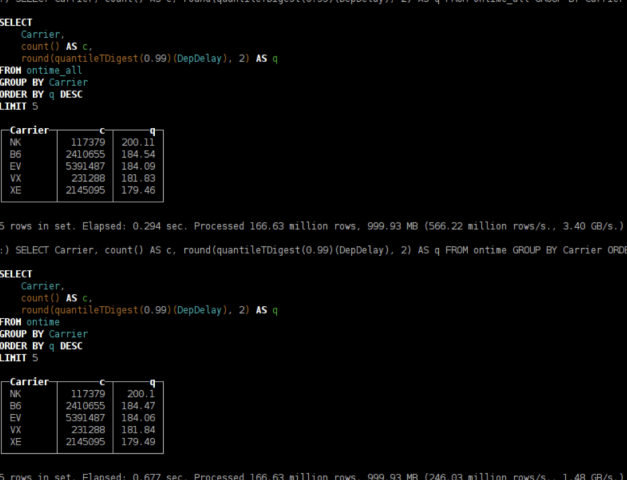This screenshot has height=480, width=627.
Task: Select the 200.11 value in first table
Action: pyautogui.click(x=138, y=142)
